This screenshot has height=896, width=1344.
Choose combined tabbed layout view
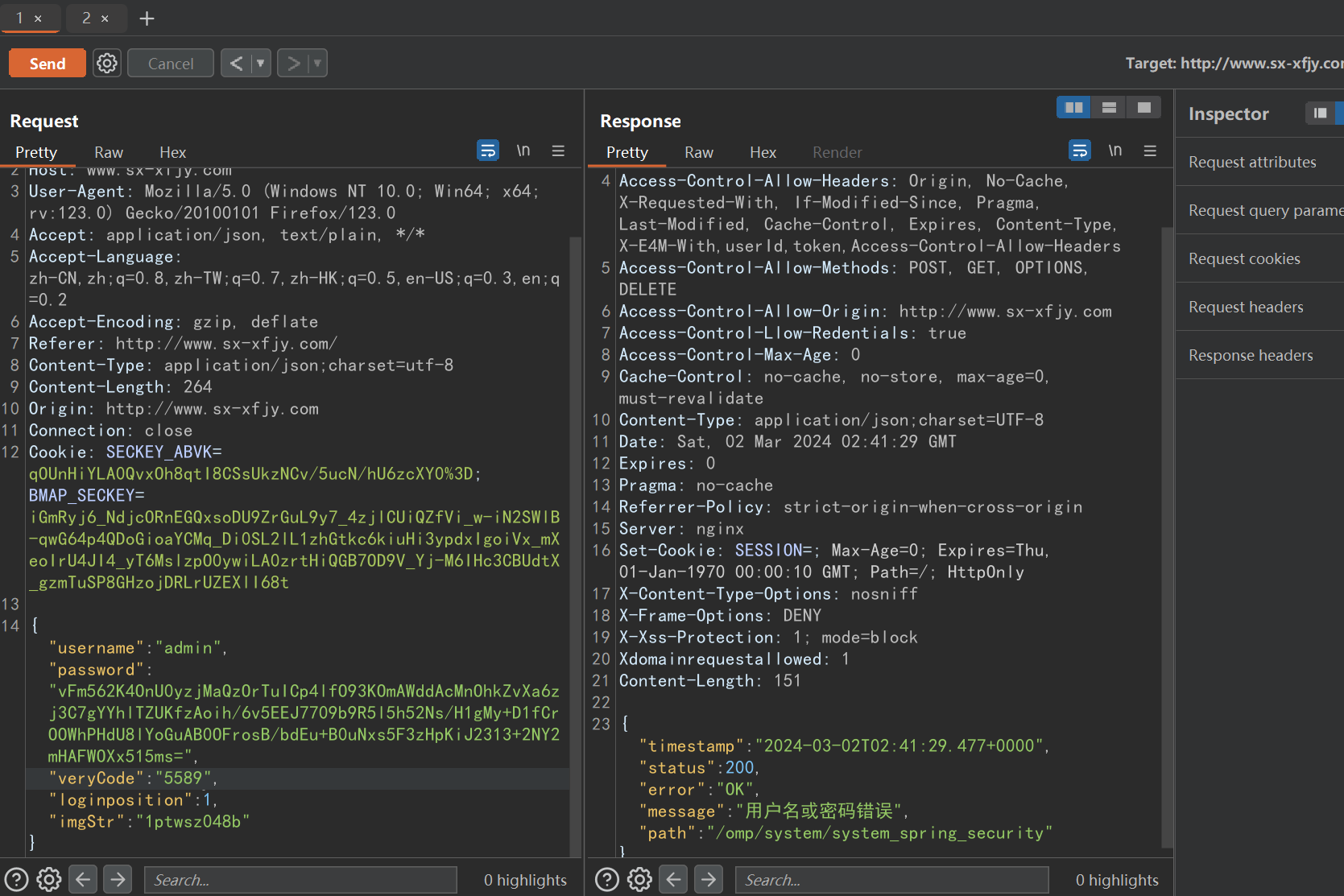tap(1143, 107)
